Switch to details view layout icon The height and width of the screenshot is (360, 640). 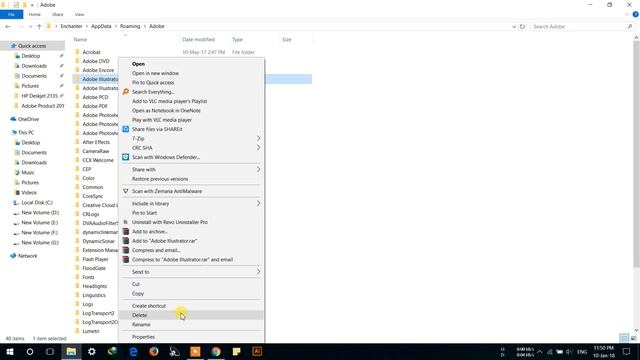pos(624,338)
